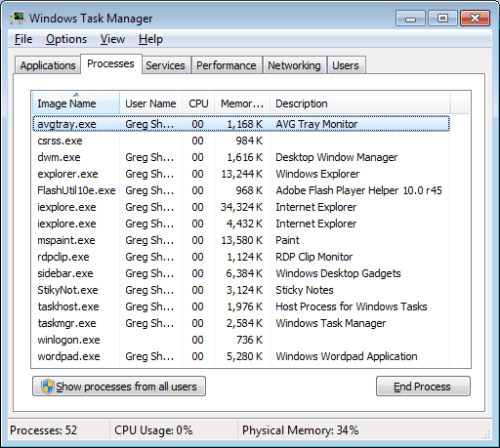Click Show processes from all users button

(119, 386)
